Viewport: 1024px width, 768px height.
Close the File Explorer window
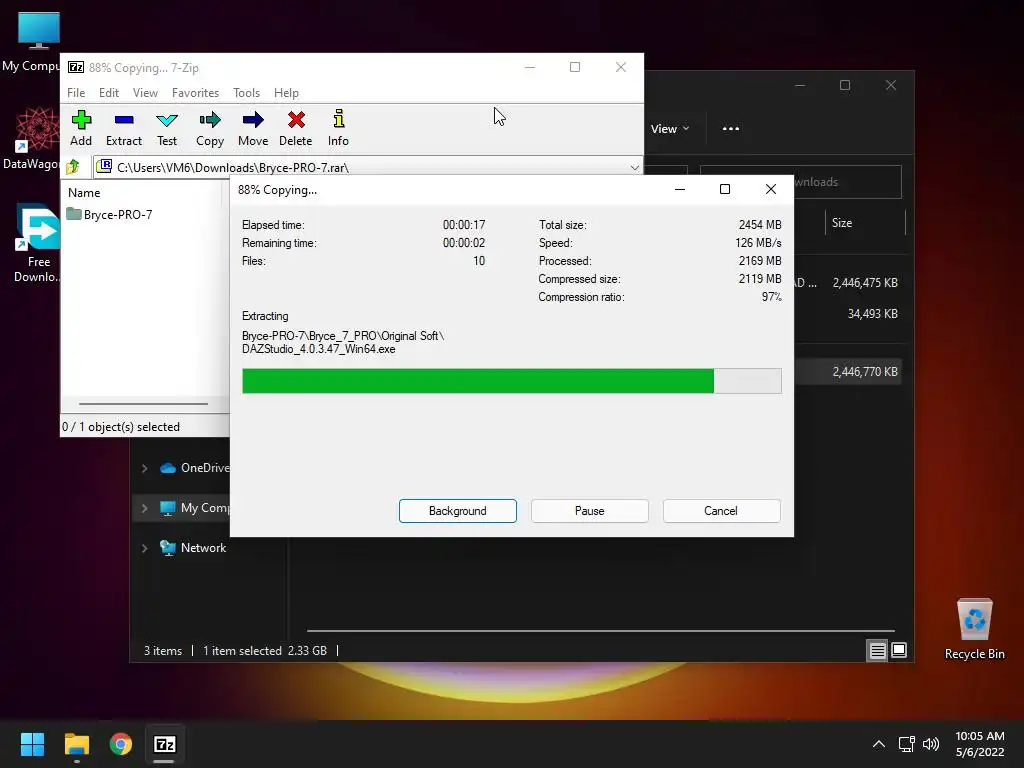tap(891, 86)
